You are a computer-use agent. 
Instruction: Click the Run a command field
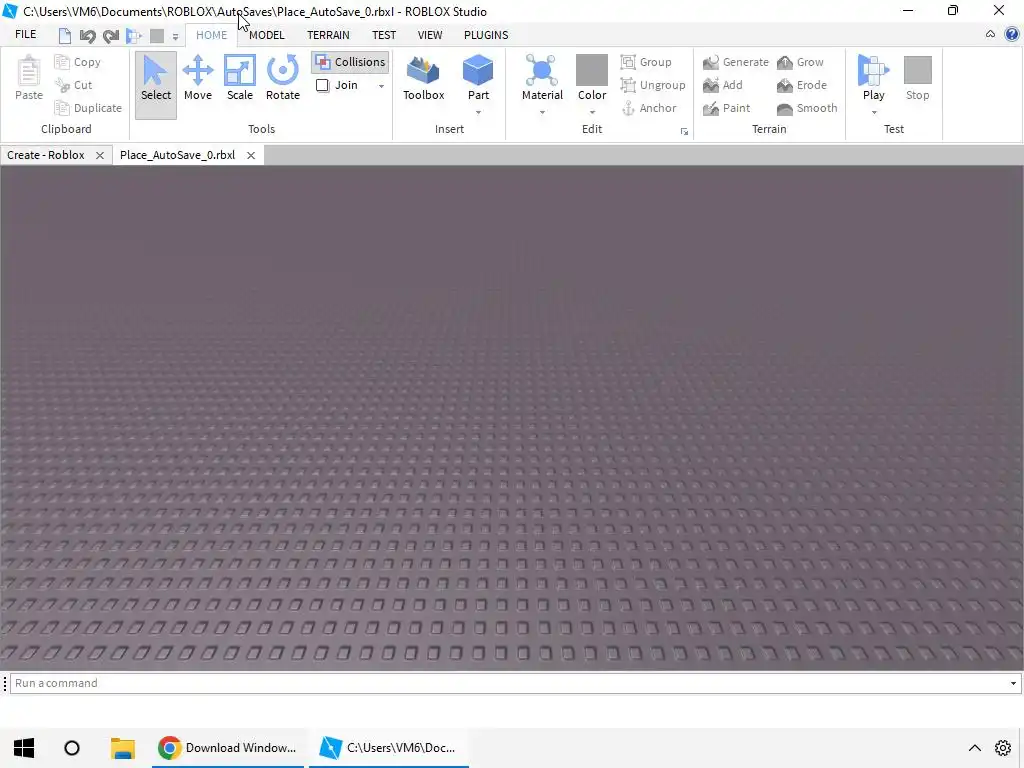tap(515, 683)
